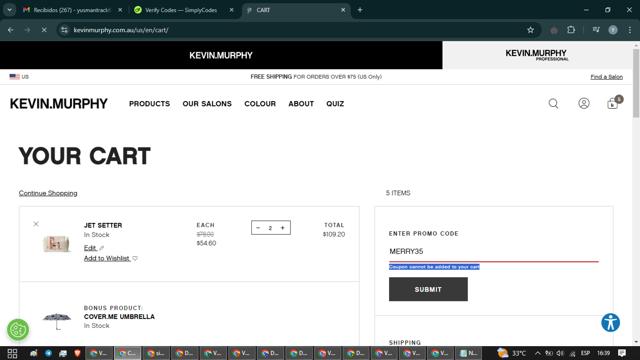This screenshot has width=640, height=360.
Task: Click the Jet Setter quantity field
Action: pyautogui.click(x=270, y=228)
